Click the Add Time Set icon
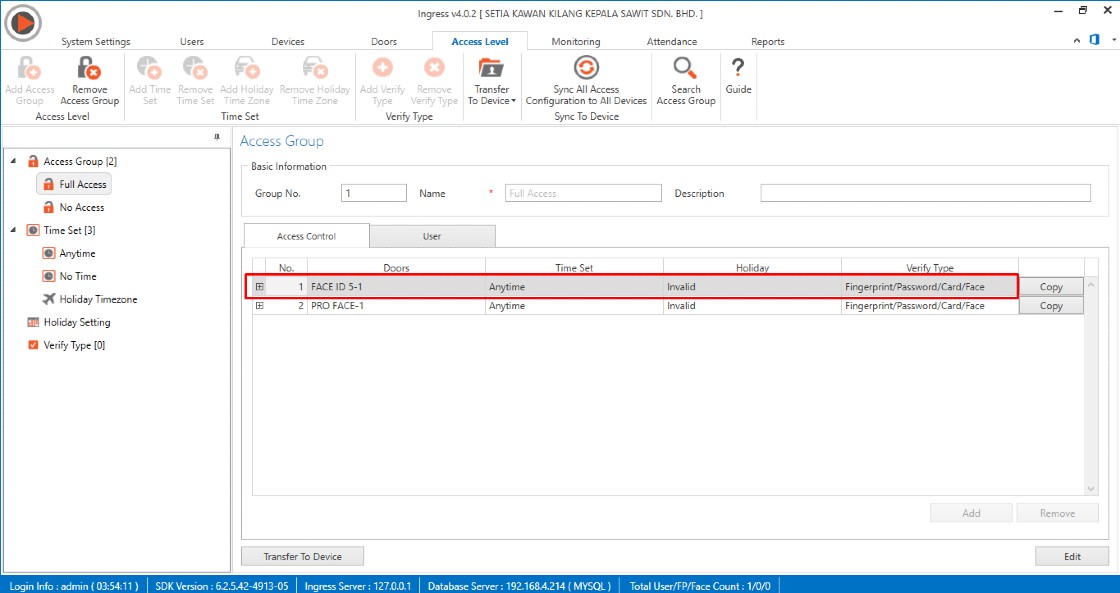This screenshot has height=593, width=1120. [x=150, y=69]
